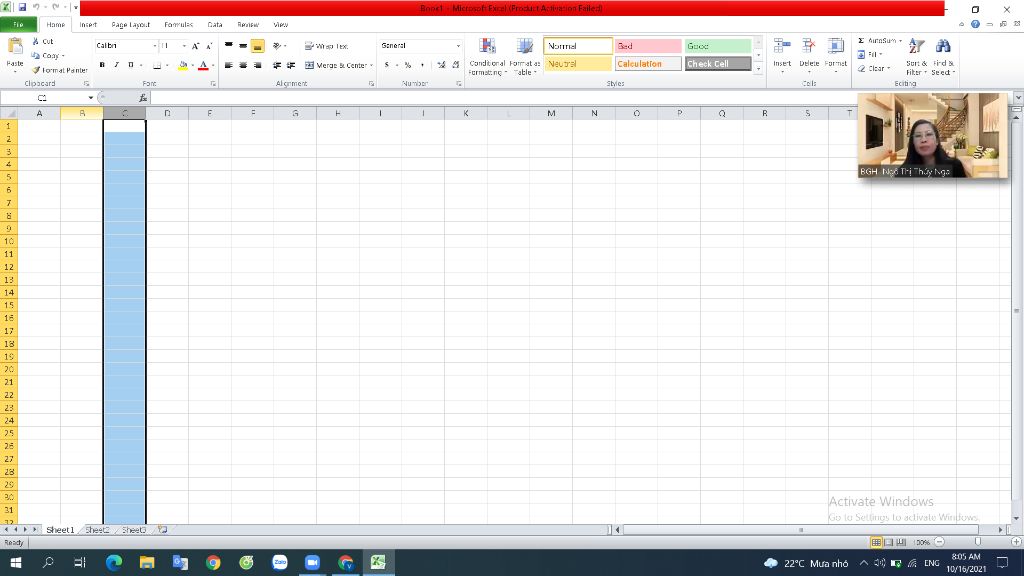Viewport: 1024px width, 576px height.
Task: Open Conditional Formatting menu
Action: pos(487,57)
